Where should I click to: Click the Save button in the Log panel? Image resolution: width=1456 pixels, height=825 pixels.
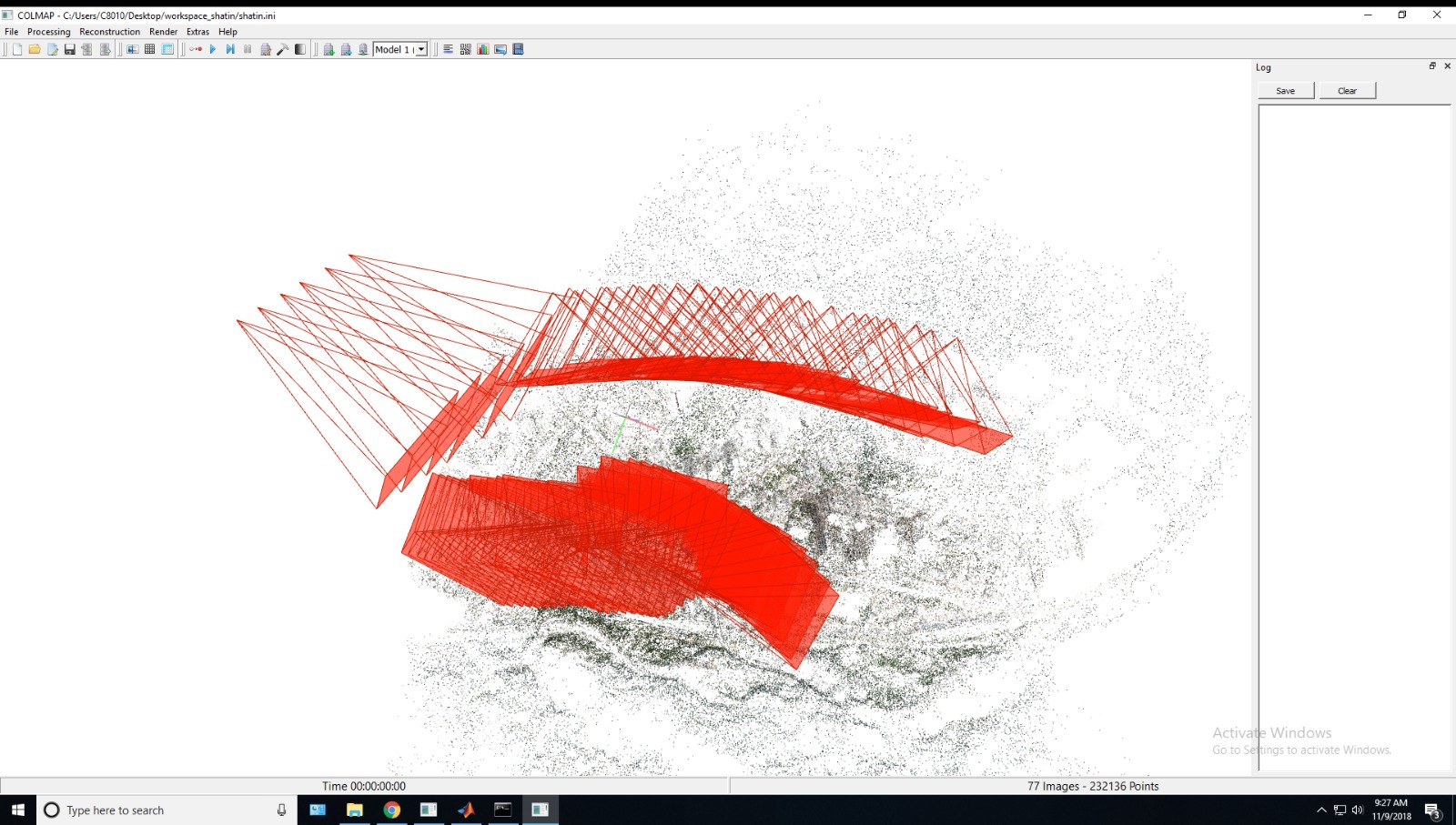(1284, 90)
